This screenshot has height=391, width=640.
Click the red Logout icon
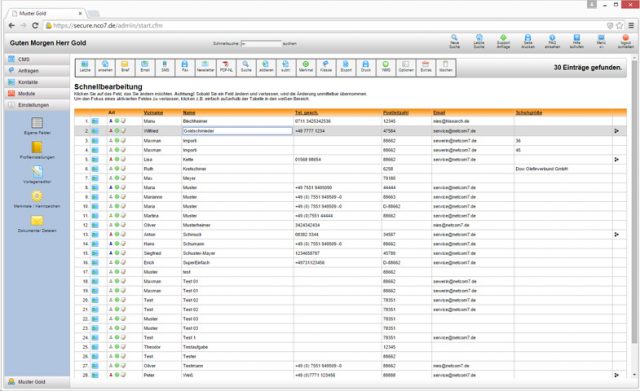pyautogui.click(x=625, y=41)
